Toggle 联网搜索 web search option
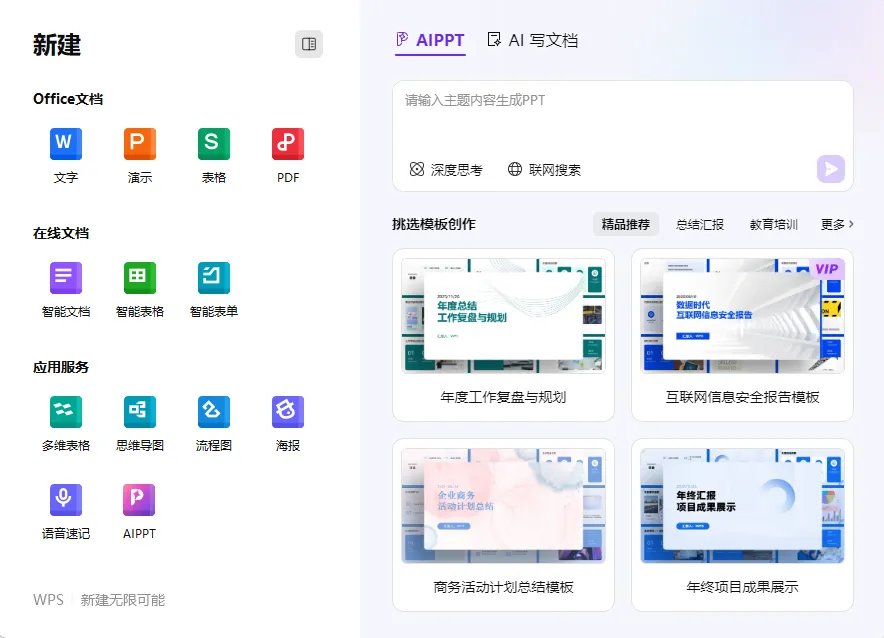This screenshot has height=638, width=884. pyautogui.click(x=545, y=170)
